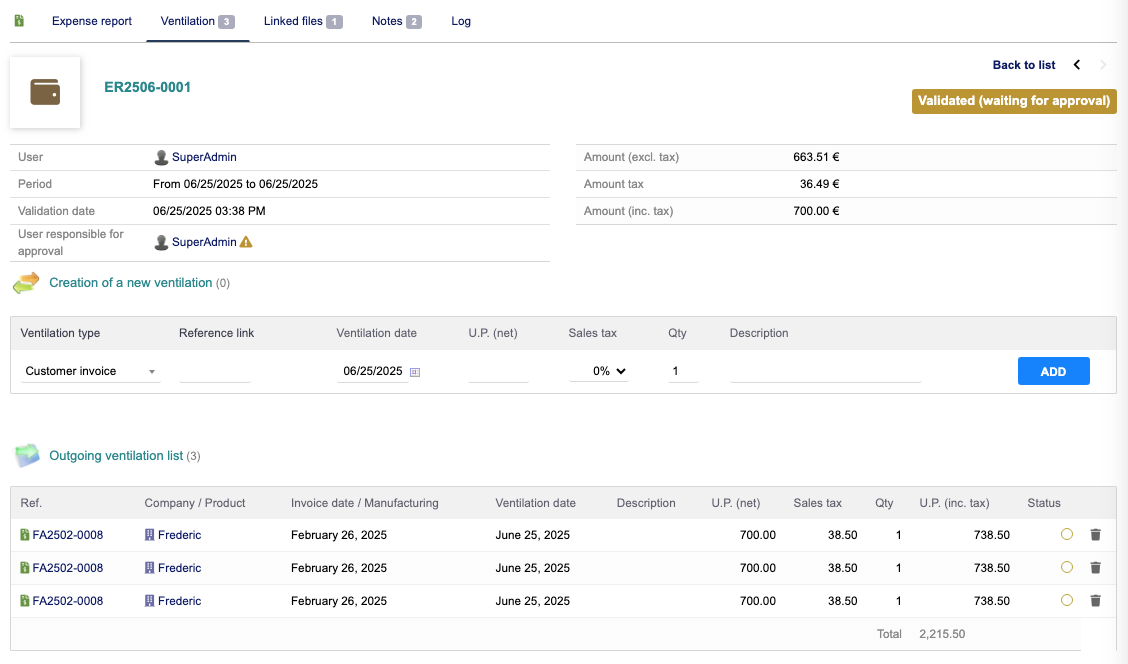Click the status circle in the first row
Image resolution: width=1128 pixels, height=664 pixels.
pos(1067,535)
